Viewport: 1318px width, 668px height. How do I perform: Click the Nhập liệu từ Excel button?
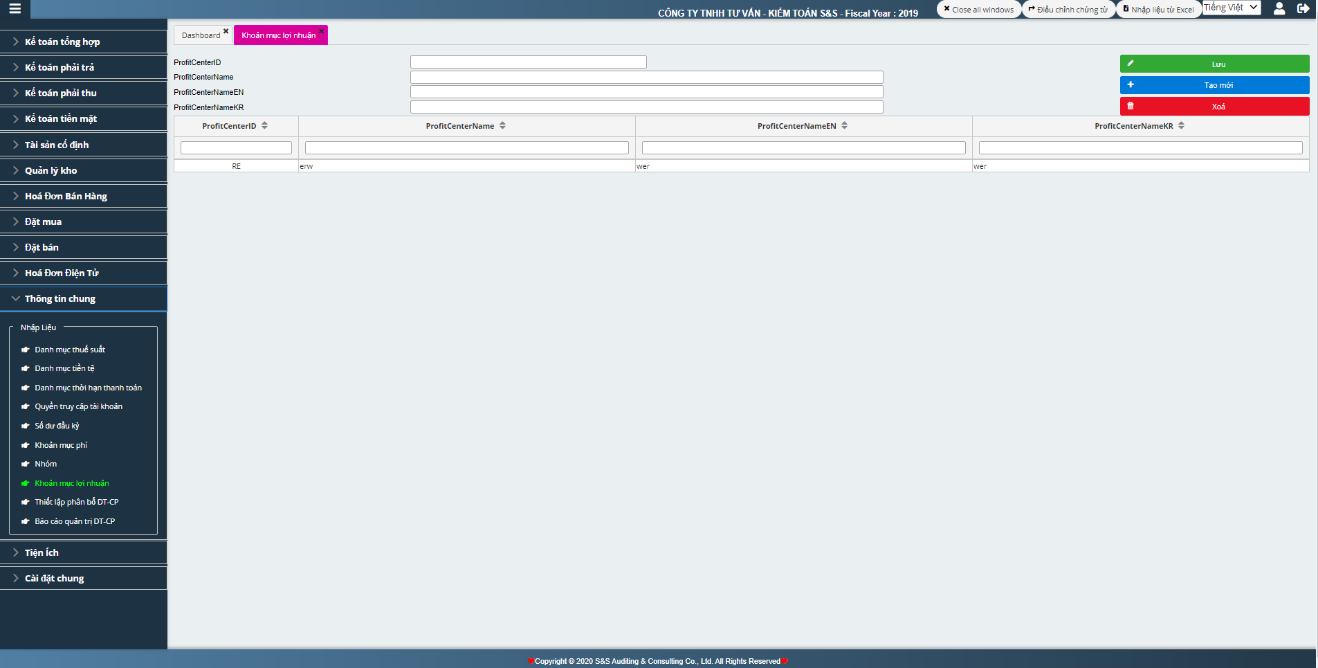pyautogui.click(x=1158, y=9)
